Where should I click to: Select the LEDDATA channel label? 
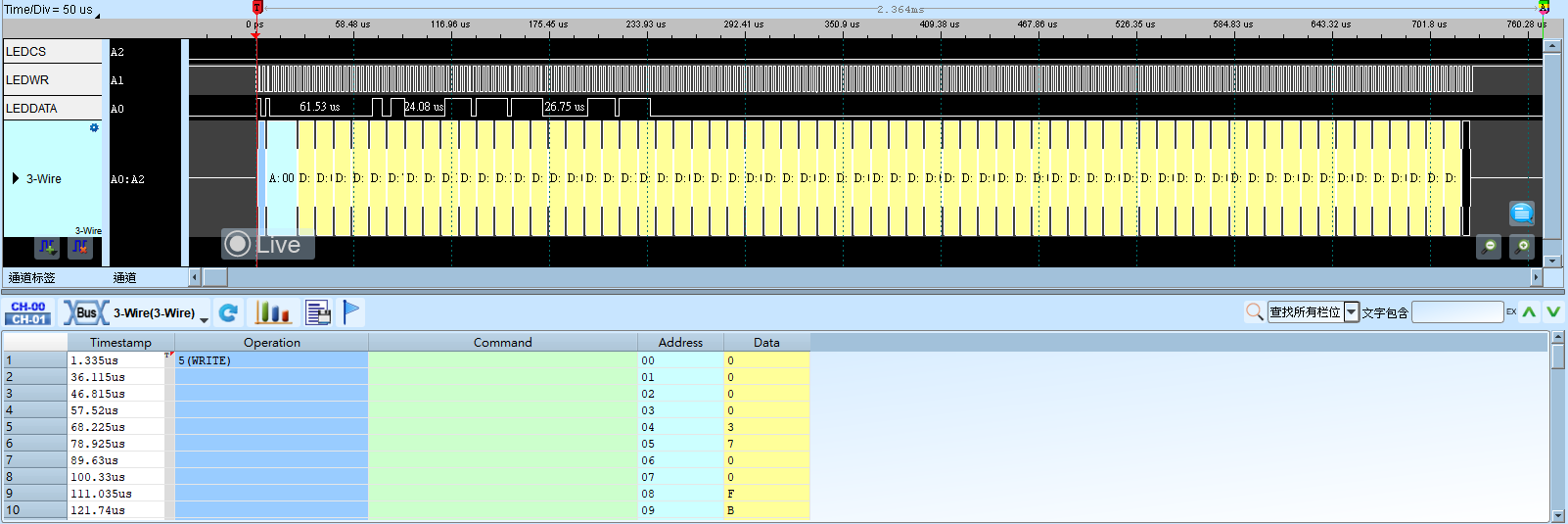53,108
